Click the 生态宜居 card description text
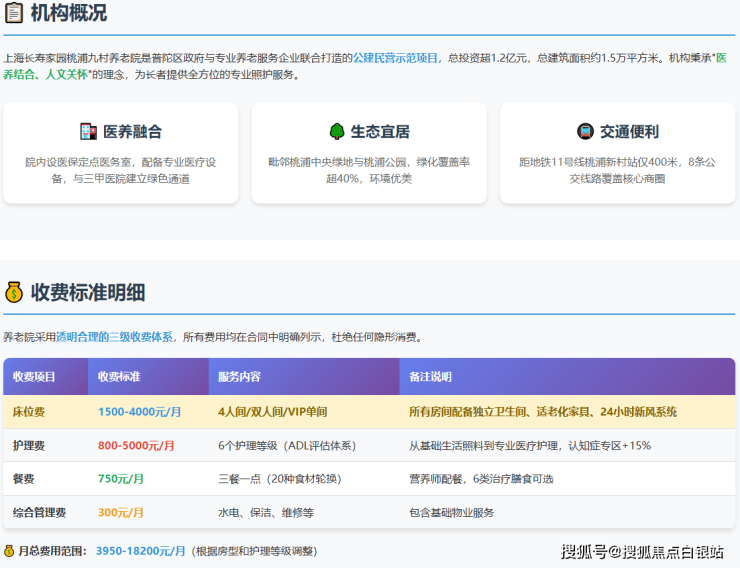740x568 pixels. [x=369, y=170]
